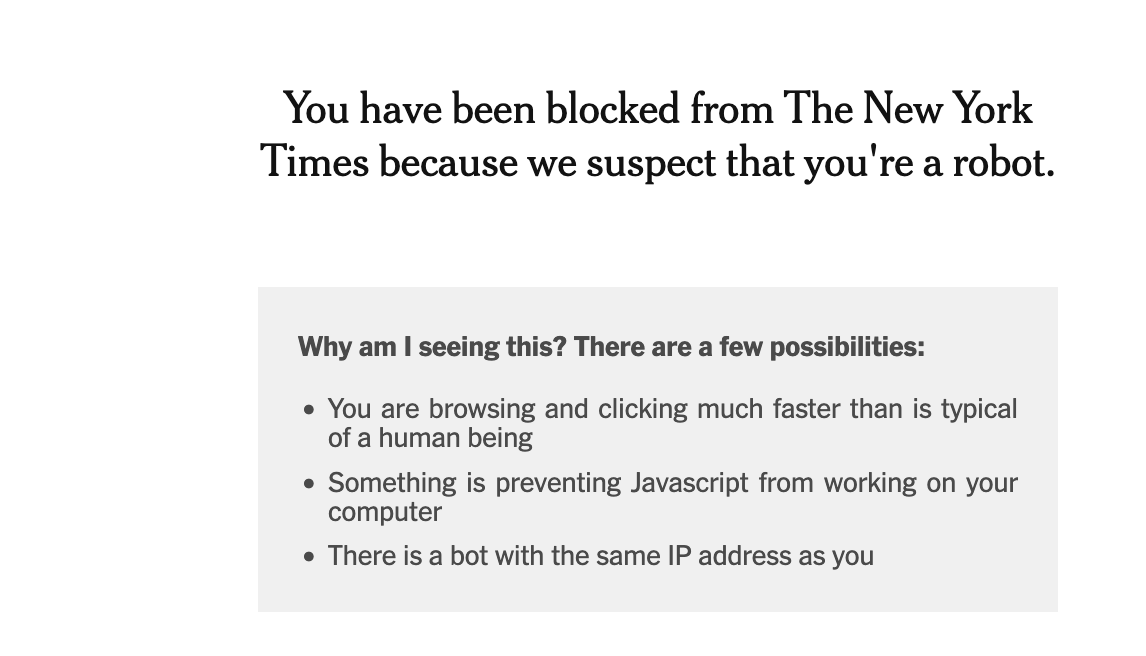This screenshot has width=1146, height=656.
Task: Click the words 'working on your' in second bullet
Action: pyautogui.click(x=920, y=483)
